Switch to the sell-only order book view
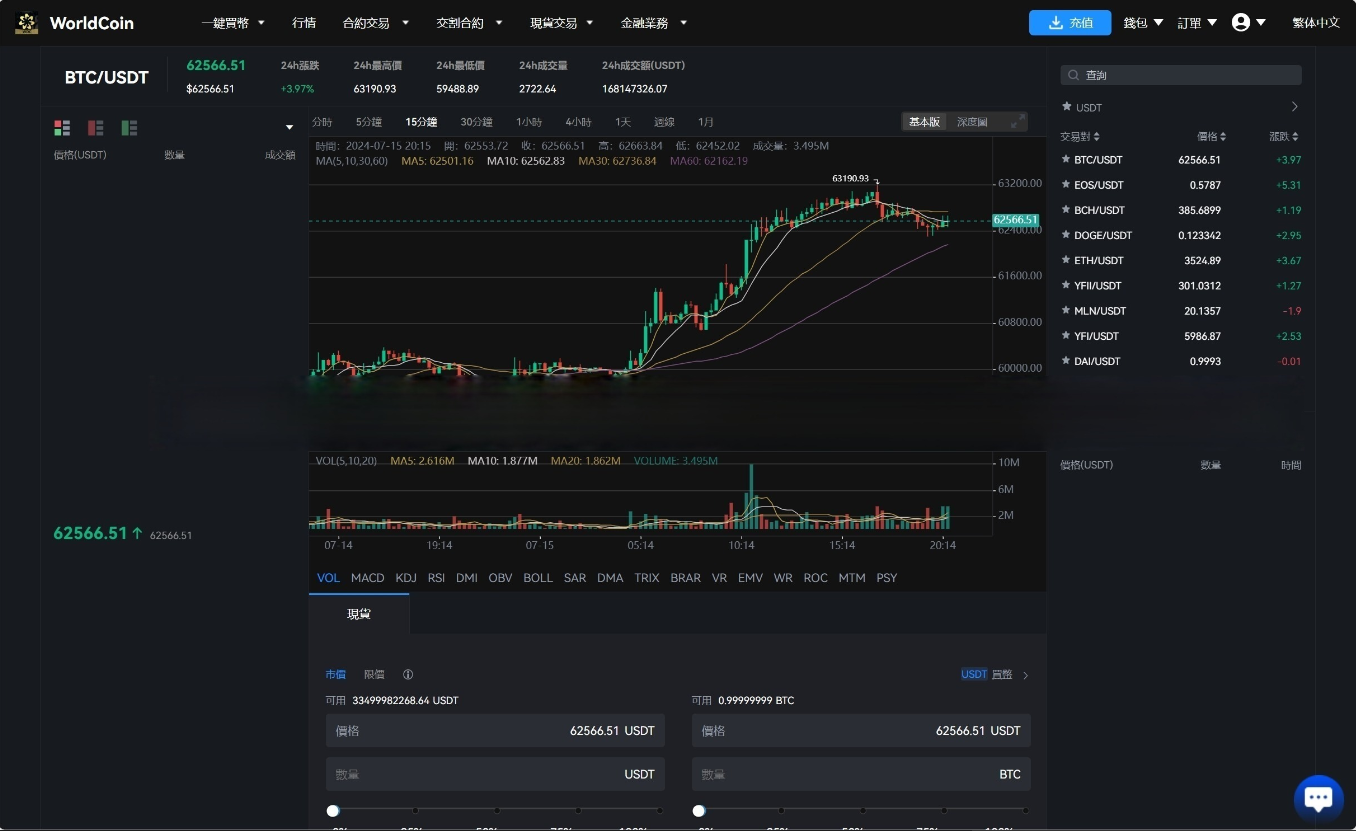This screenshot has width=1356, height=831. 95,127
